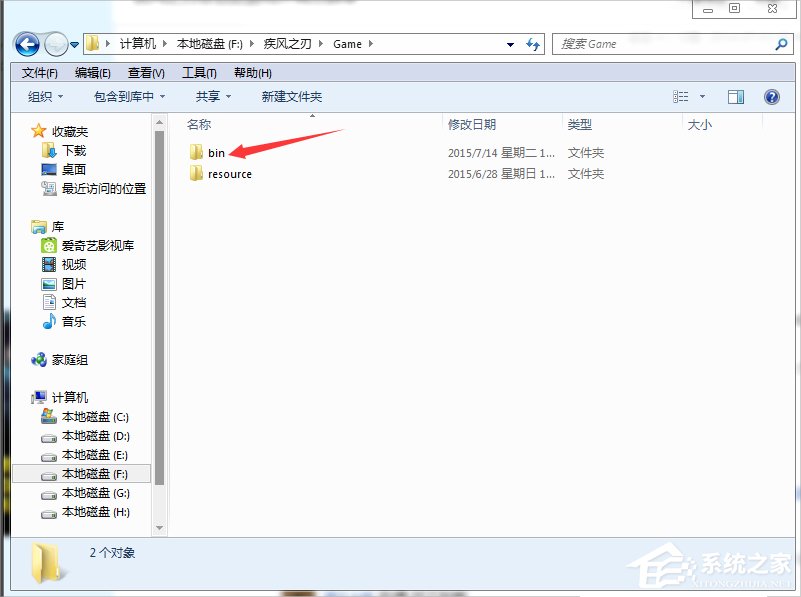The image size is (801, 597).
Task: Click inside the 搜索 Game search field
Action: tap(650, 44)
